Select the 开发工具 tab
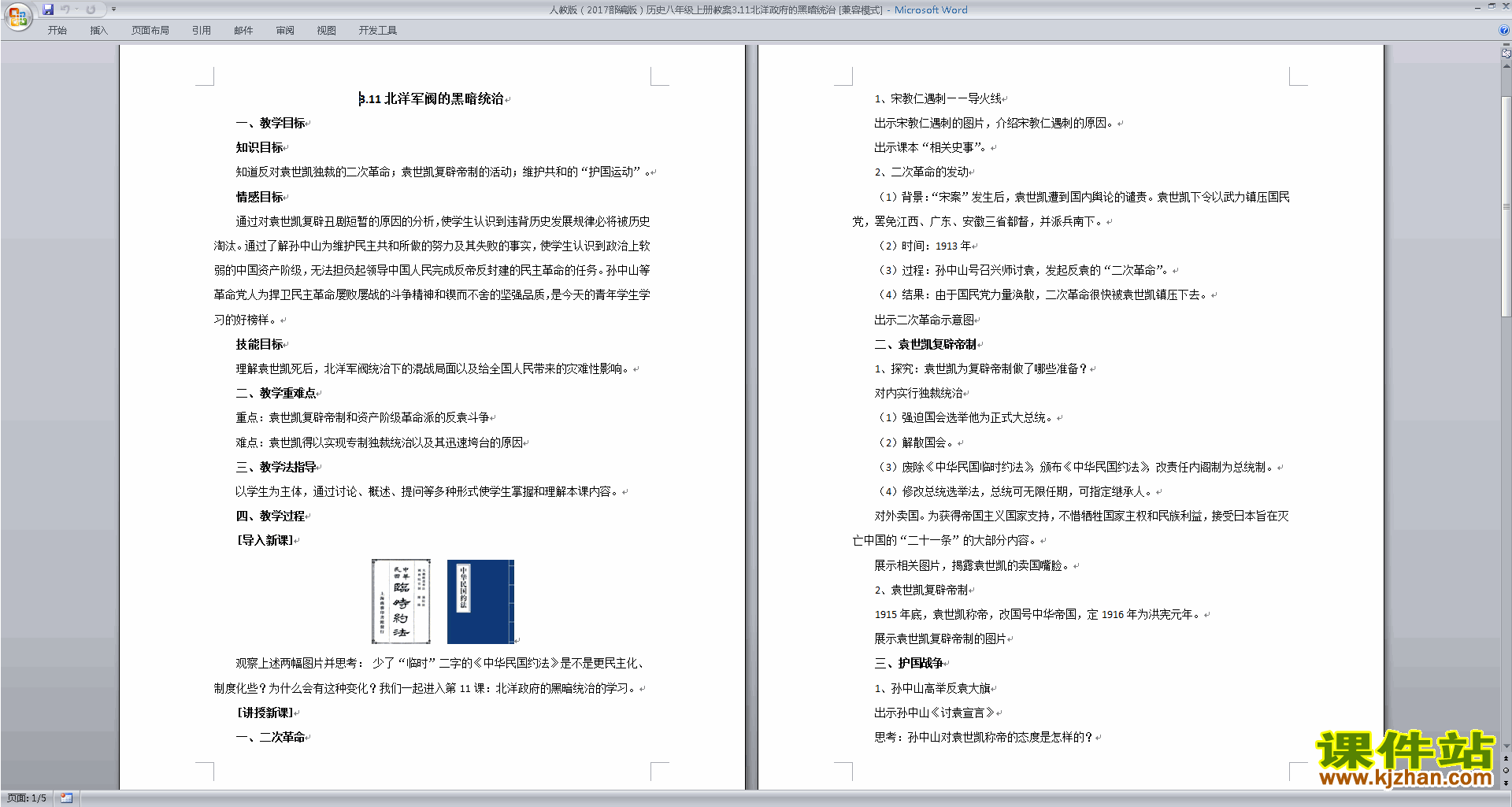Image resolution: width=1512 pixels, height=807 pixels. [x=378, y=30]
